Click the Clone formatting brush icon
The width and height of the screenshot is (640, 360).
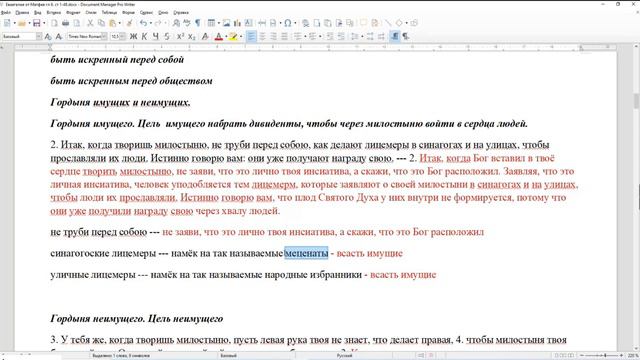(129, 23)
